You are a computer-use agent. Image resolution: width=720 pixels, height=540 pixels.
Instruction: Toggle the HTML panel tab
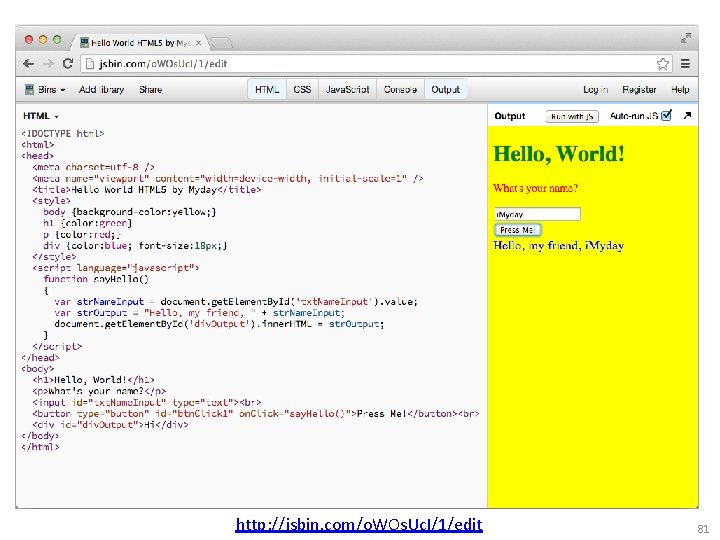pos(267,90)
